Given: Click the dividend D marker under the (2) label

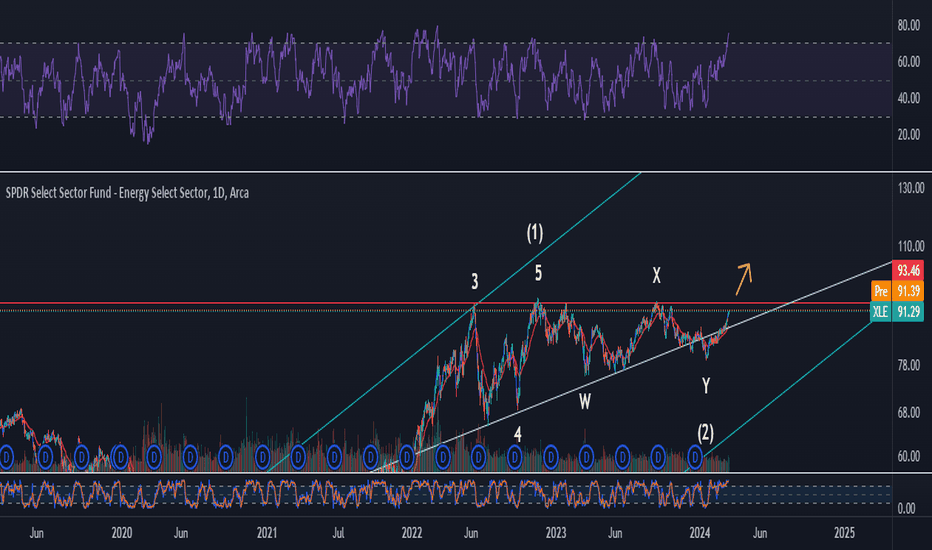Looking at the screenshot, I should [x=694, y=457].
